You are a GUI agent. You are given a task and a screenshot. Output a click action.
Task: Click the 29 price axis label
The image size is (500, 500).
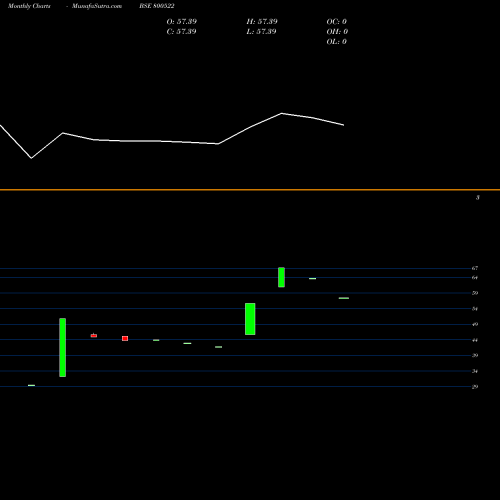point(475,387)
